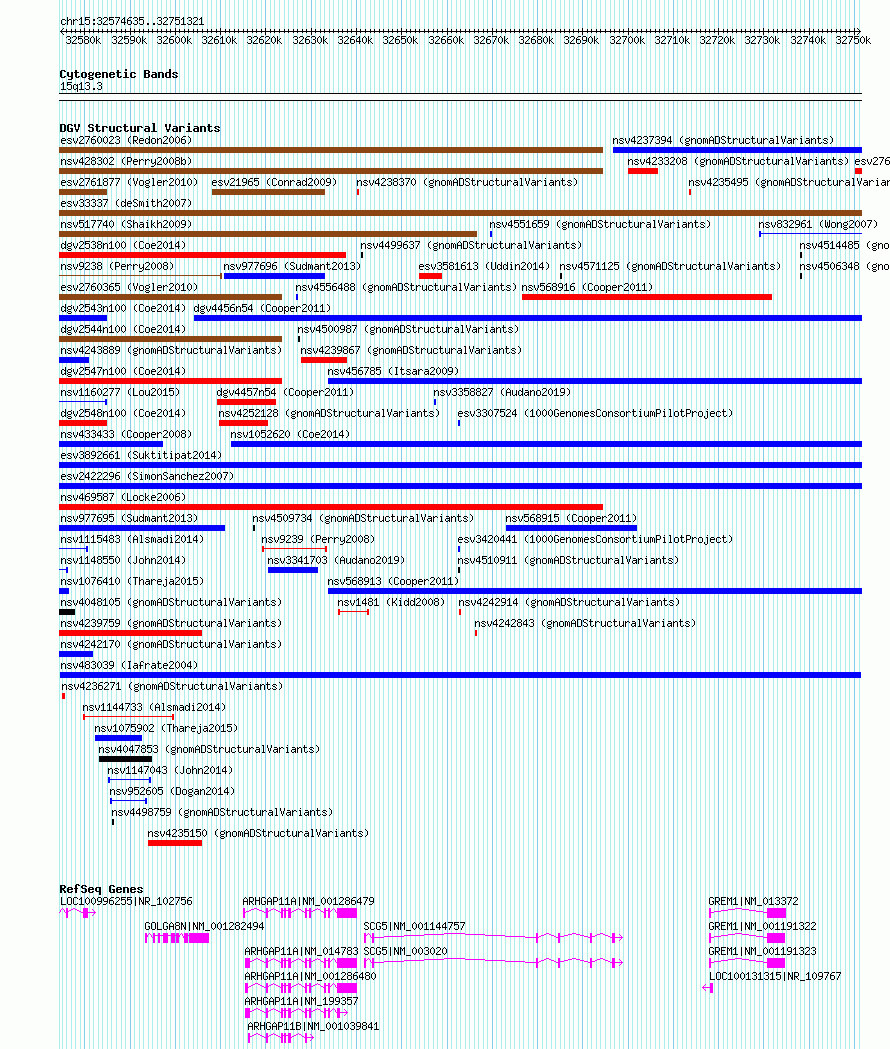Open the nsv4237394 gnomAD structural variant
Image resolution: width=890 pixels, height=1049 pixels.
[x=723, y=140]
